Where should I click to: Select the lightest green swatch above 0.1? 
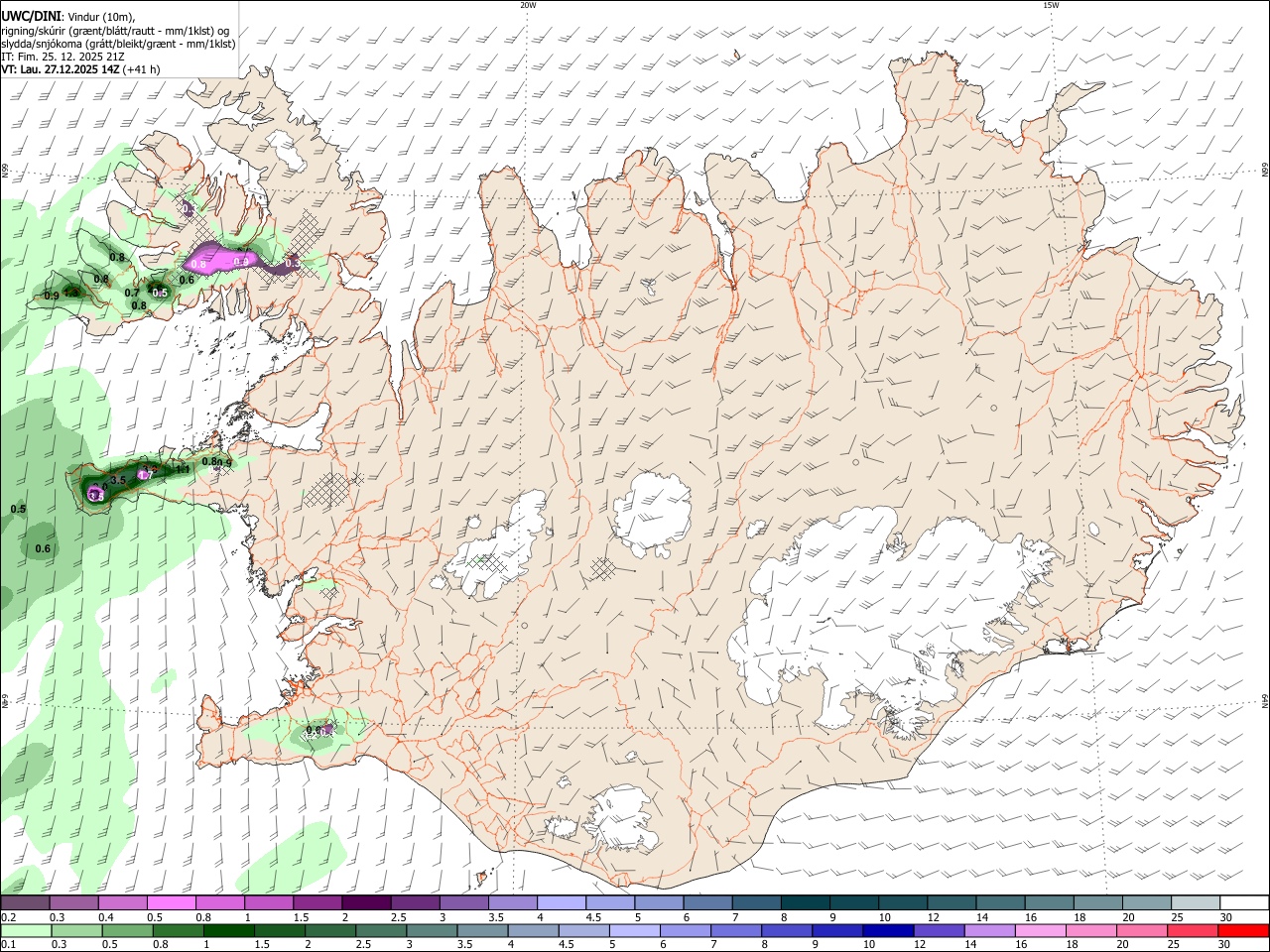point(26,931)
